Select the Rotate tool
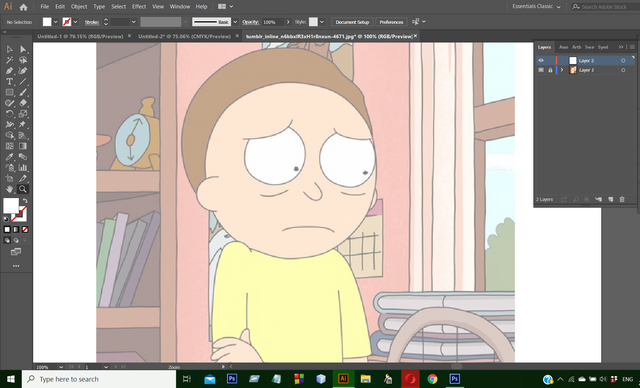 pyautogui.click(x=9, y=114)
